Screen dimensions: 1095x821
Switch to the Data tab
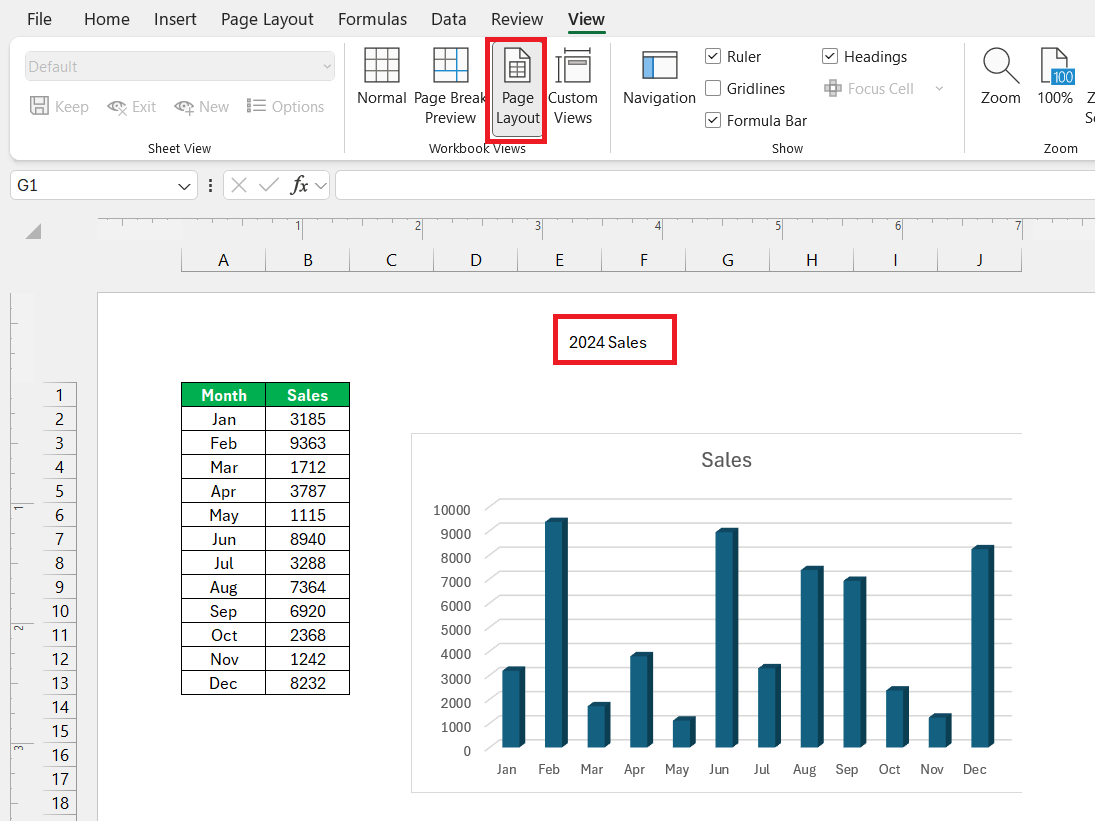(448, 19)
